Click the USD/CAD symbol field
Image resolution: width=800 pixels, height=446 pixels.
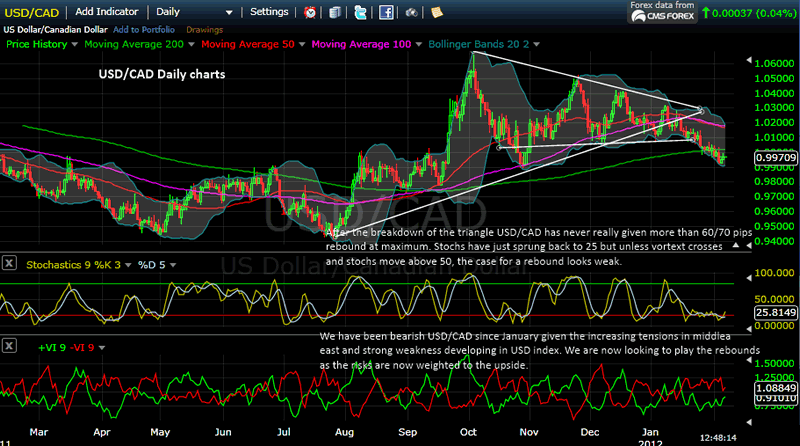[x=32, y=12]
